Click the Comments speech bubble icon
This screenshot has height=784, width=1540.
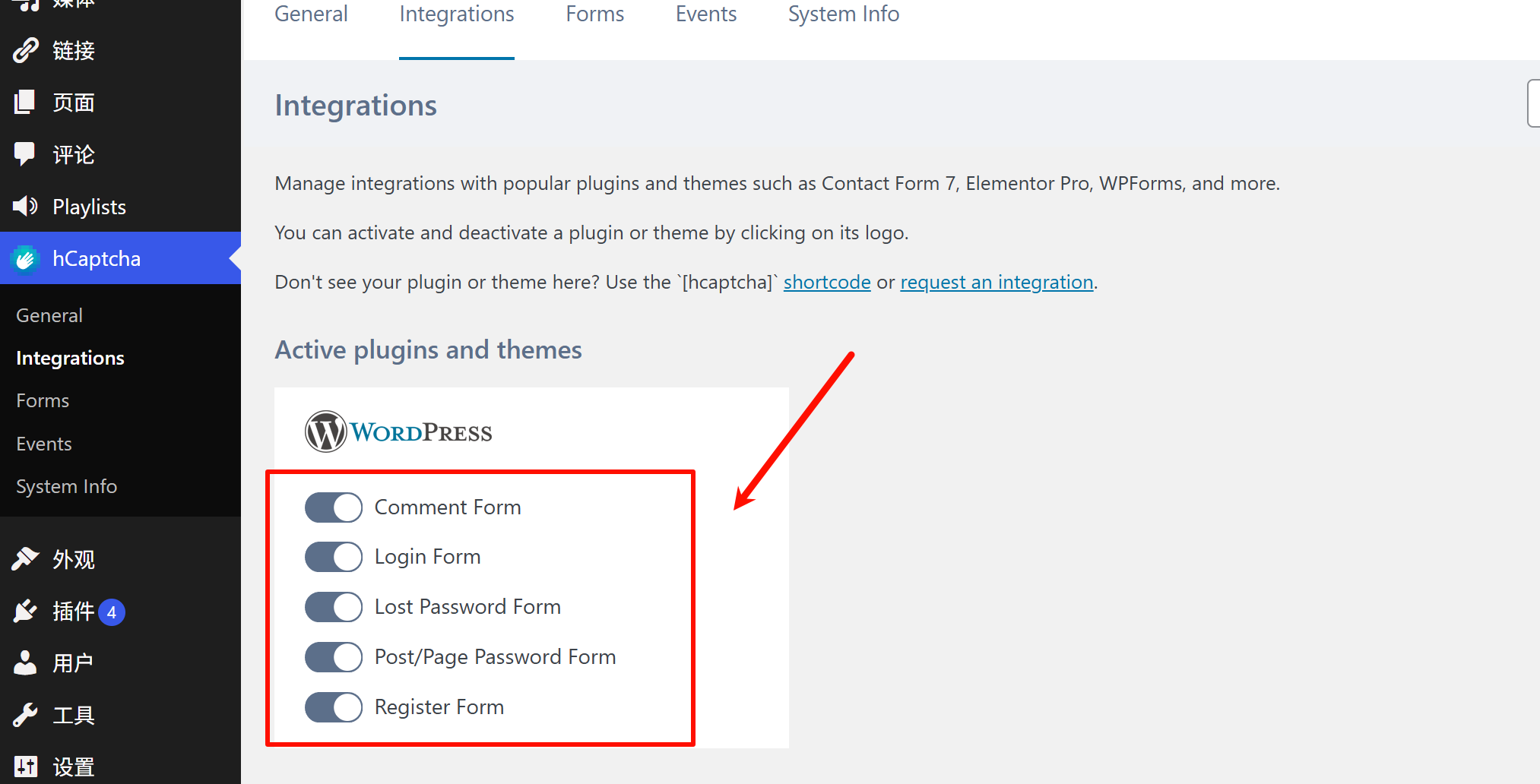pyautogui.click(x=24, y=154)
